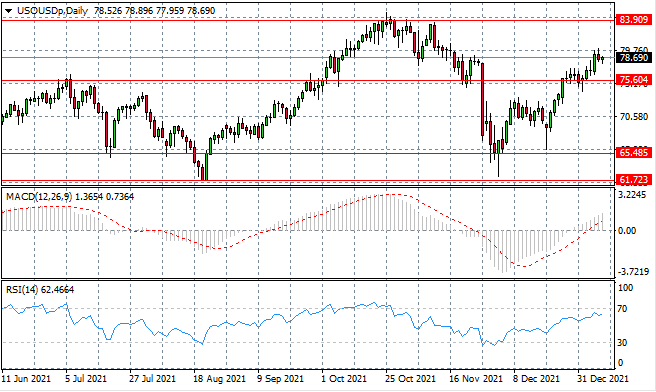656x392 pixels.
Task: Click the MACD lower scale value -3.7219
Action: (633, 272)
